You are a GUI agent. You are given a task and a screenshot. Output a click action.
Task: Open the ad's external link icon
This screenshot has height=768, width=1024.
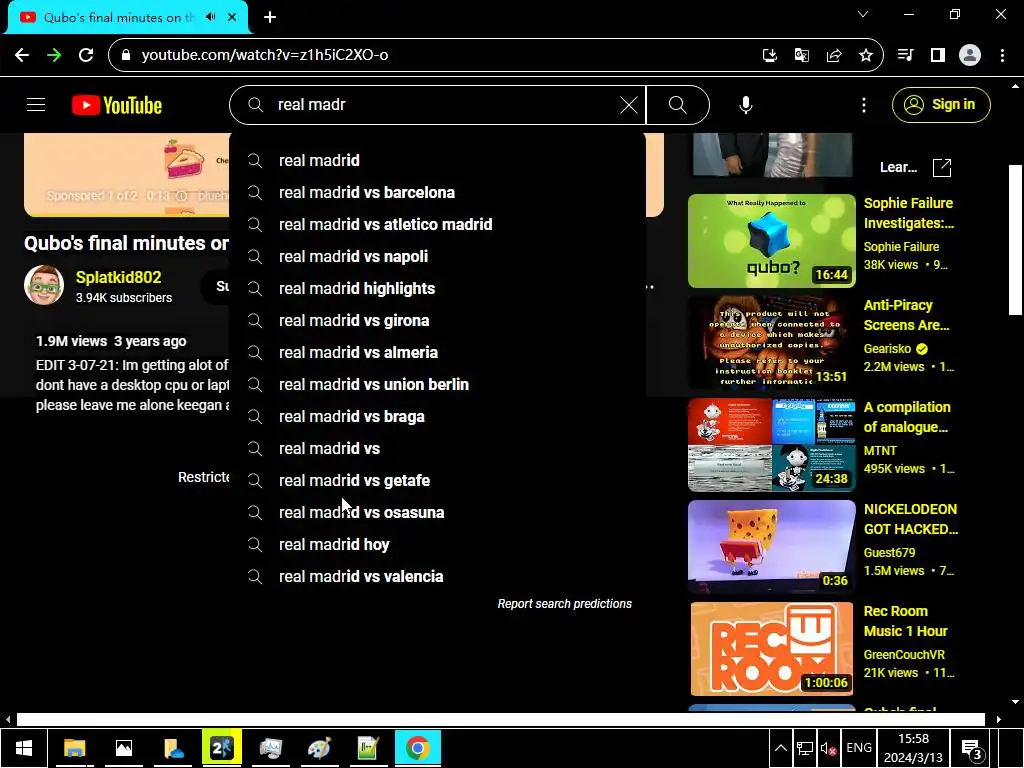(x=942, y=168)
